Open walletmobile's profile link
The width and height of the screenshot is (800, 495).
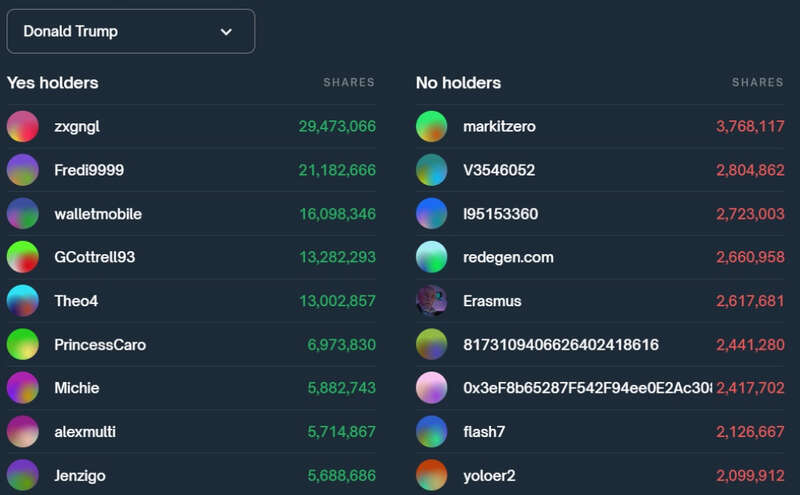click(x=98, y=214)
